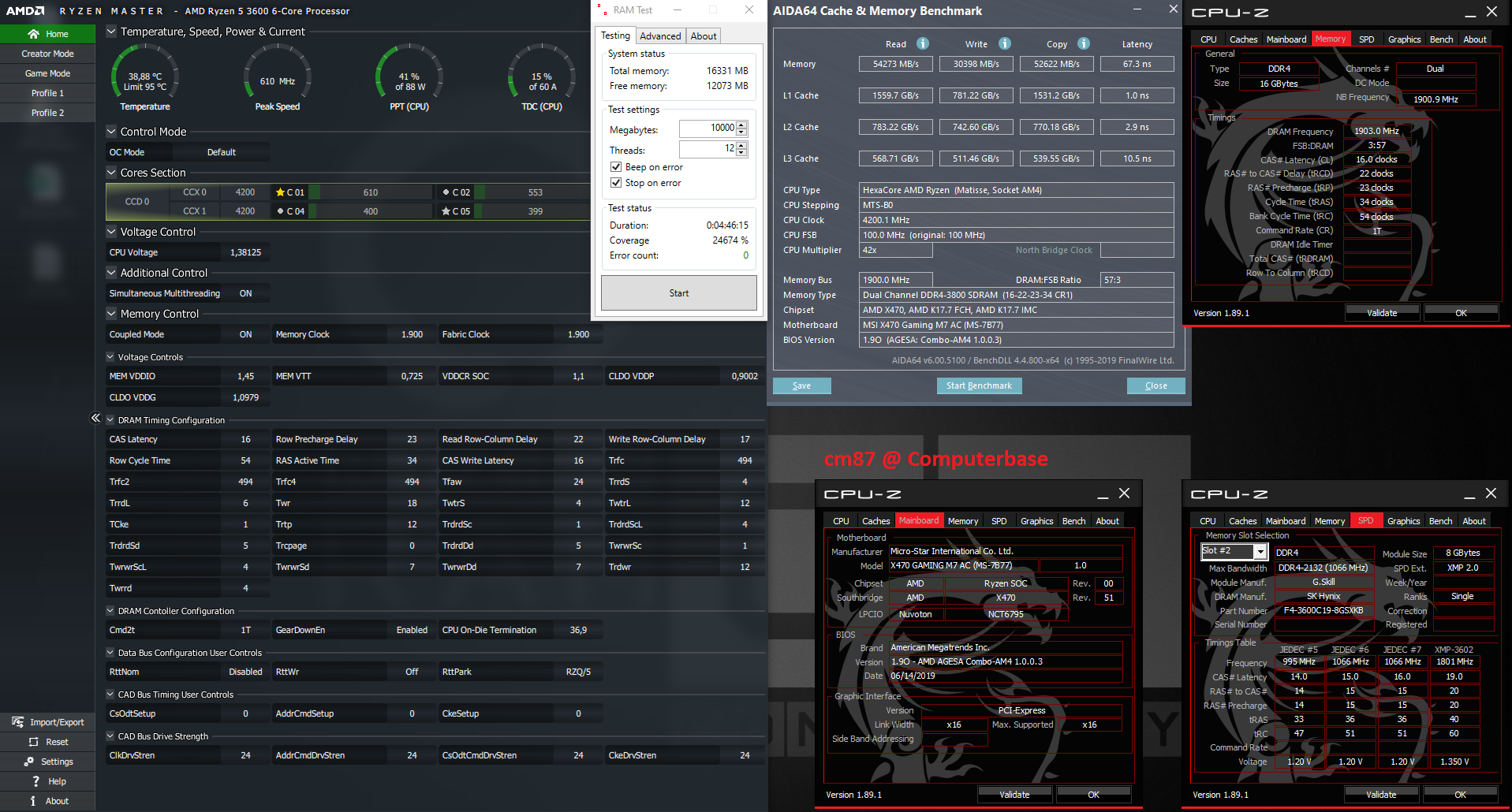Click OK in the CPU-Z Mainboard window
Screen dimensions: 1512x812
click(1093, 795)
